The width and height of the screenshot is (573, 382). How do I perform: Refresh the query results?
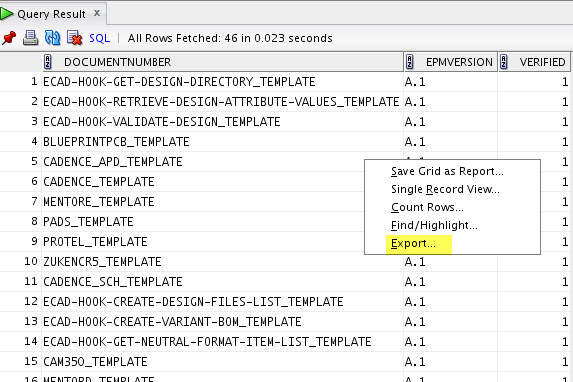pos(52,38)
